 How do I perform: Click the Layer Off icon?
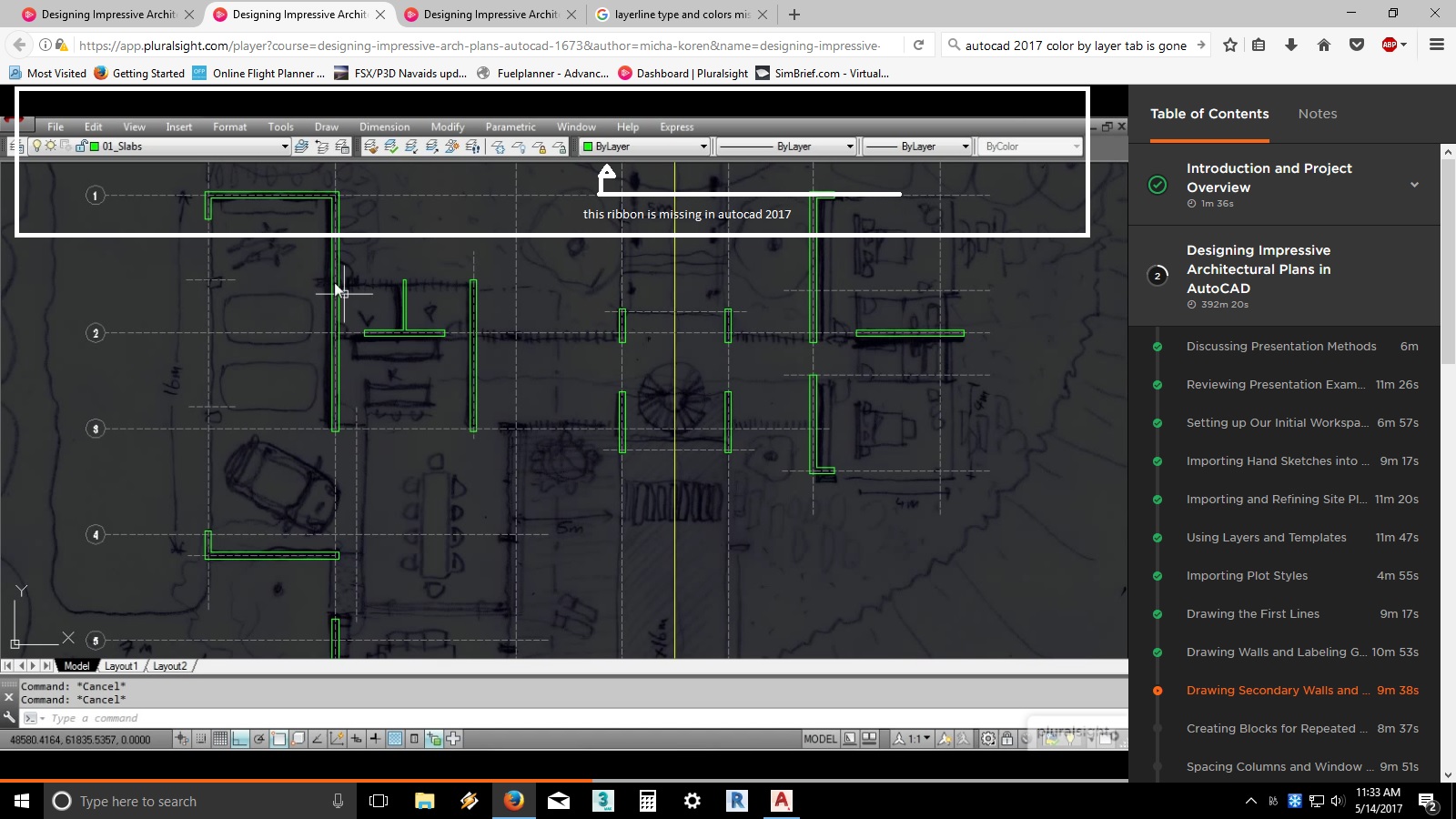point(519,146)
